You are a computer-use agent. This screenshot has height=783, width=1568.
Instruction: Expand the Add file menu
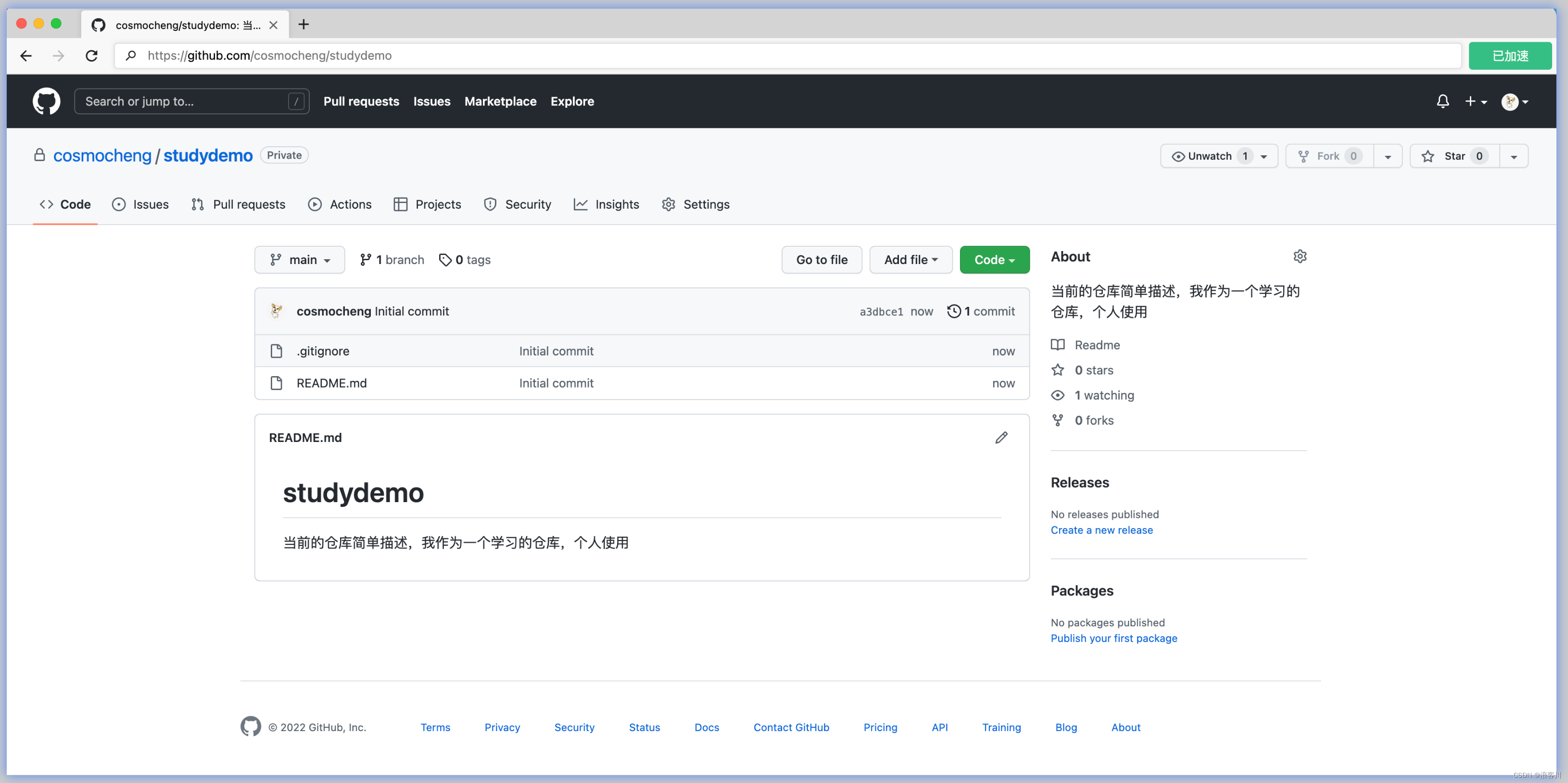click(910, 260)
